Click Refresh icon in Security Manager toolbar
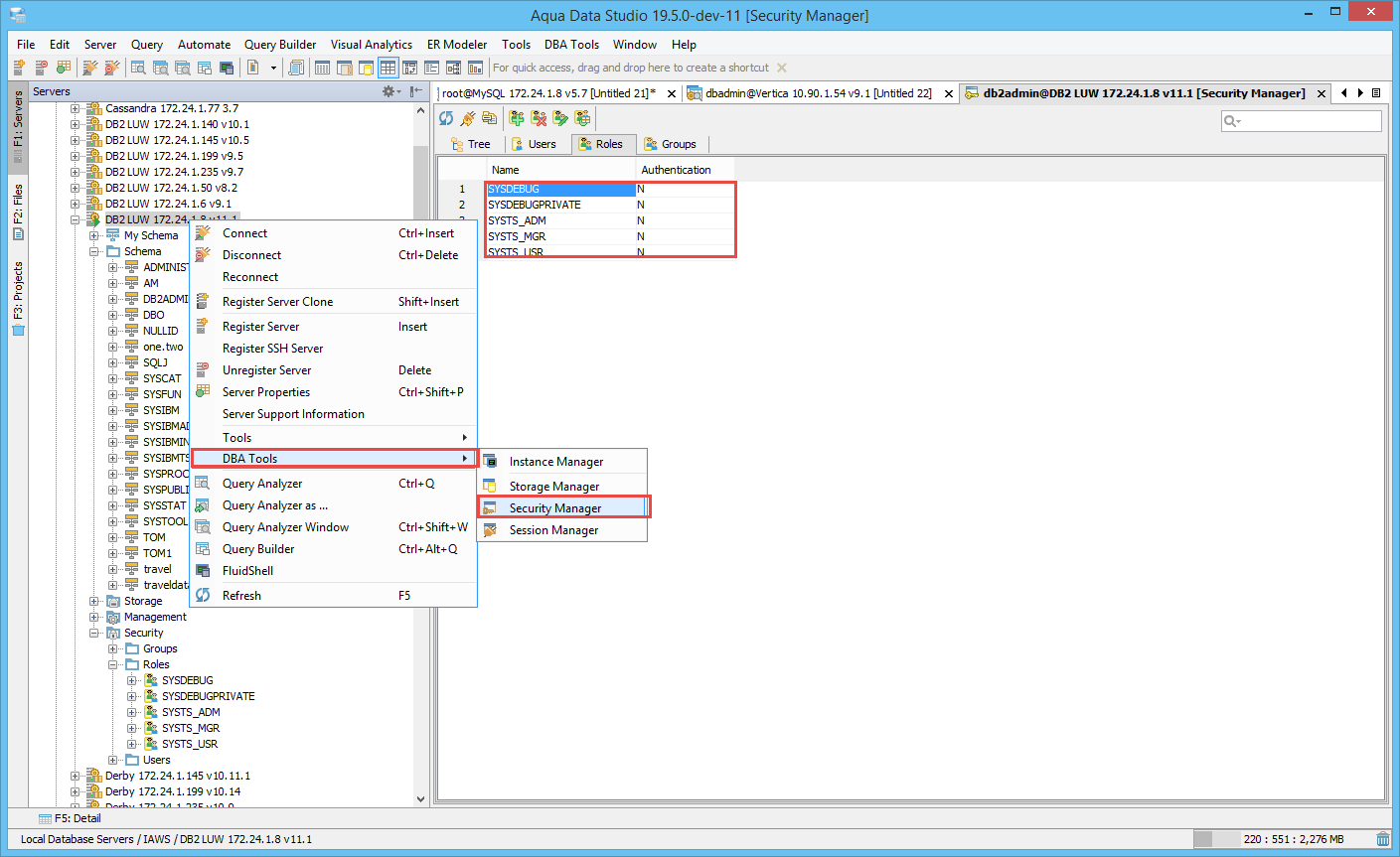This screenshot has width=1400, height=857. (446, 118)
